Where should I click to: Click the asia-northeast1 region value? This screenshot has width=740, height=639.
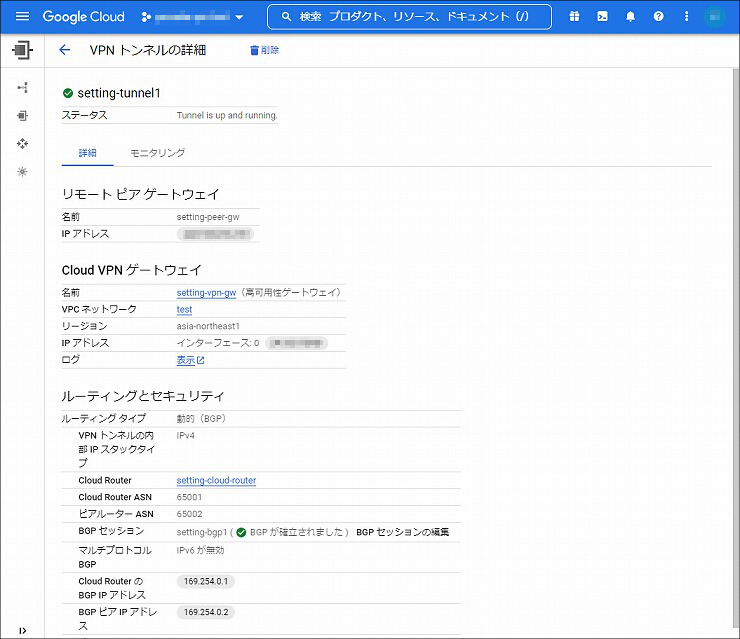[x=208, y=326]
